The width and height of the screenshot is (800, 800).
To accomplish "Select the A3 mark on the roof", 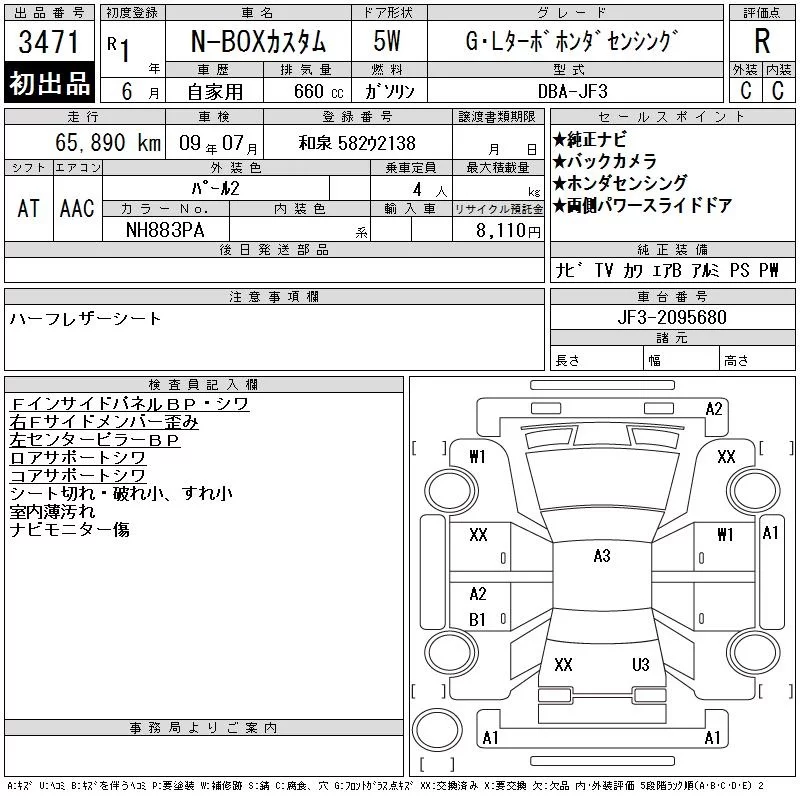I will click(x=602, y=556).
